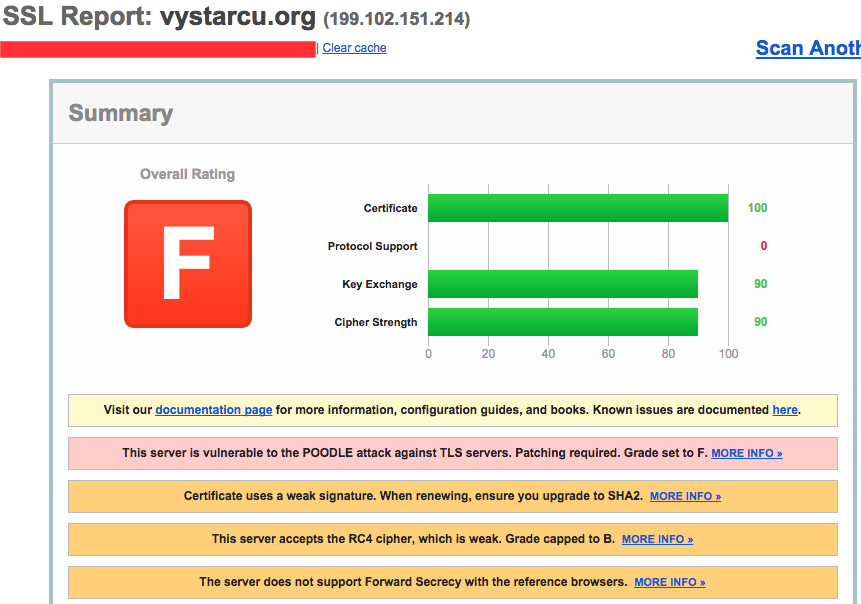
Task: Click the weak signature SHA2 warning text
Action: click(x=413, y=496)
